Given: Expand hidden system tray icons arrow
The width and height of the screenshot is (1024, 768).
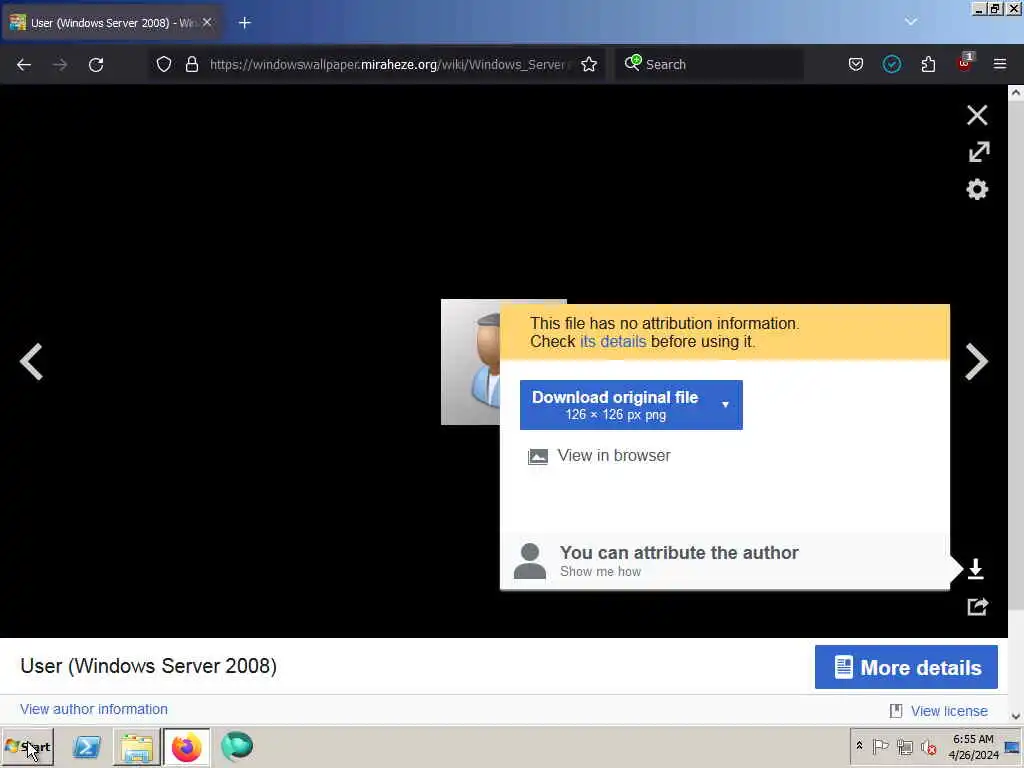Looking at the screenshot, I should click(x=859, y=746).
